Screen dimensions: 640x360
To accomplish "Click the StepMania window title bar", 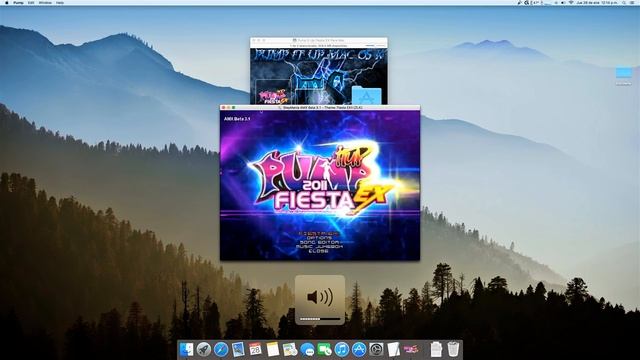I will (320, 107).
